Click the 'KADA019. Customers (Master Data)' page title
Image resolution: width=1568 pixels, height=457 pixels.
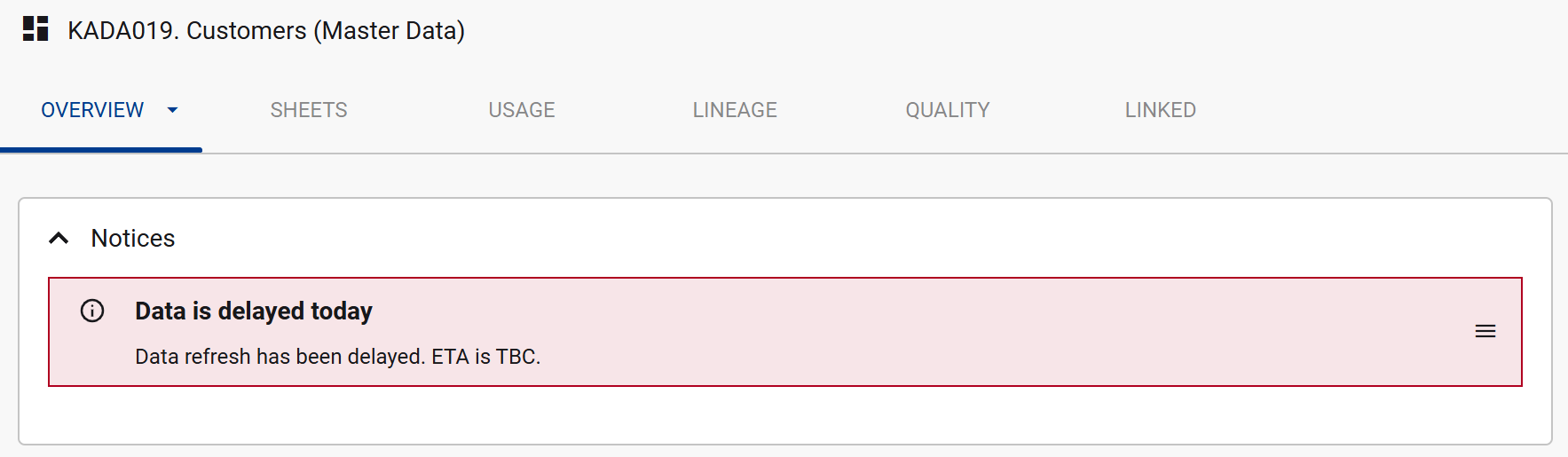click(x=266, y=30)
